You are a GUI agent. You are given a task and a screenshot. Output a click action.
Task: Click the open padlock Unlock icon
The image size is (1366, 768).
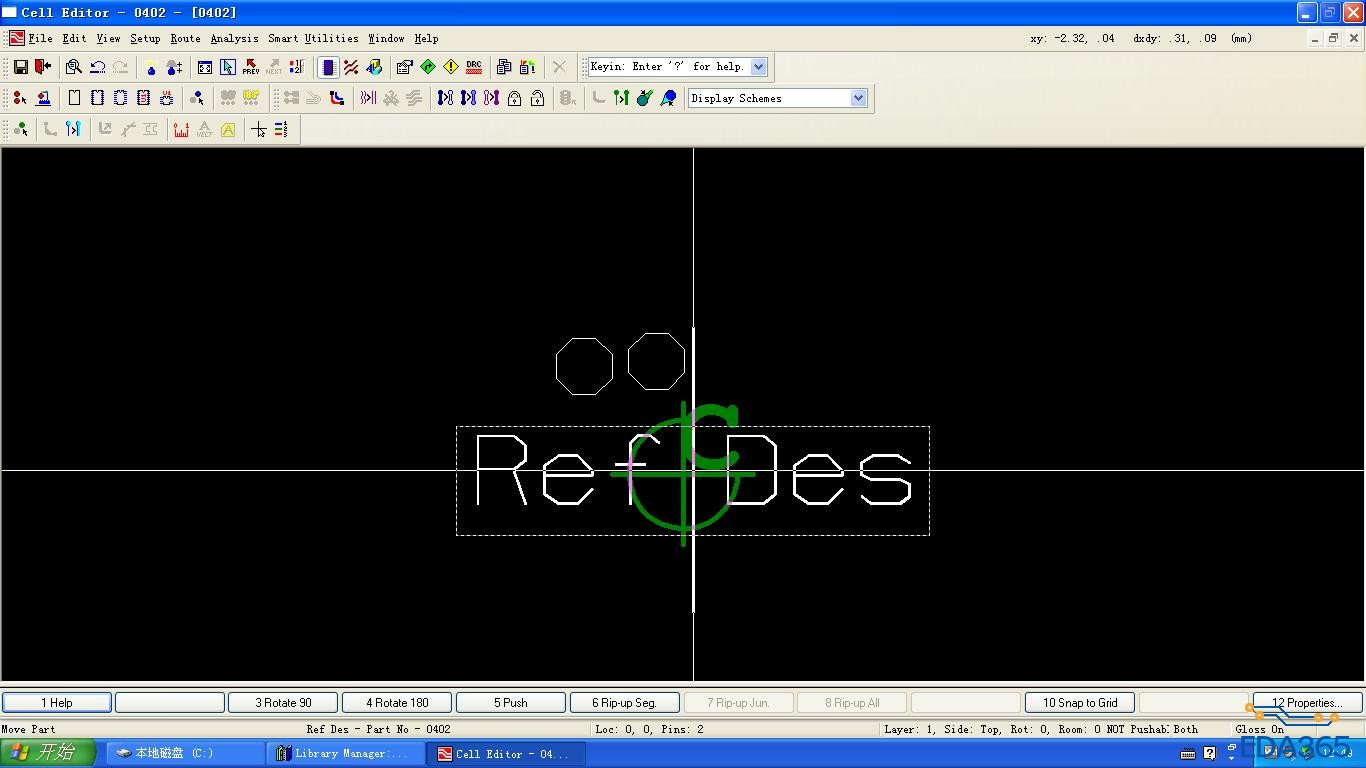pyautogui.click(x=537, y=98)
